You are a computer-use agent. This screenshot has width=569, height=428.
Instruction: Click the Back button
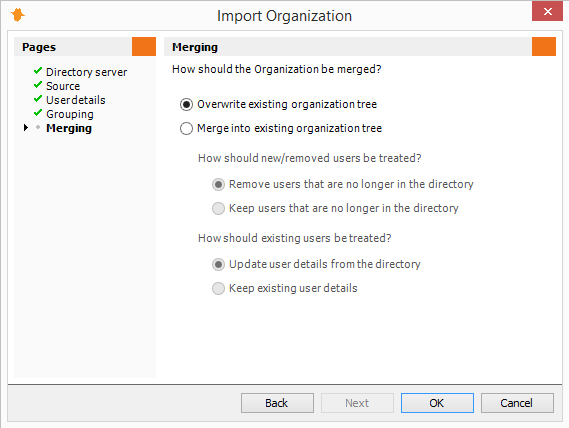click(277, 403)
